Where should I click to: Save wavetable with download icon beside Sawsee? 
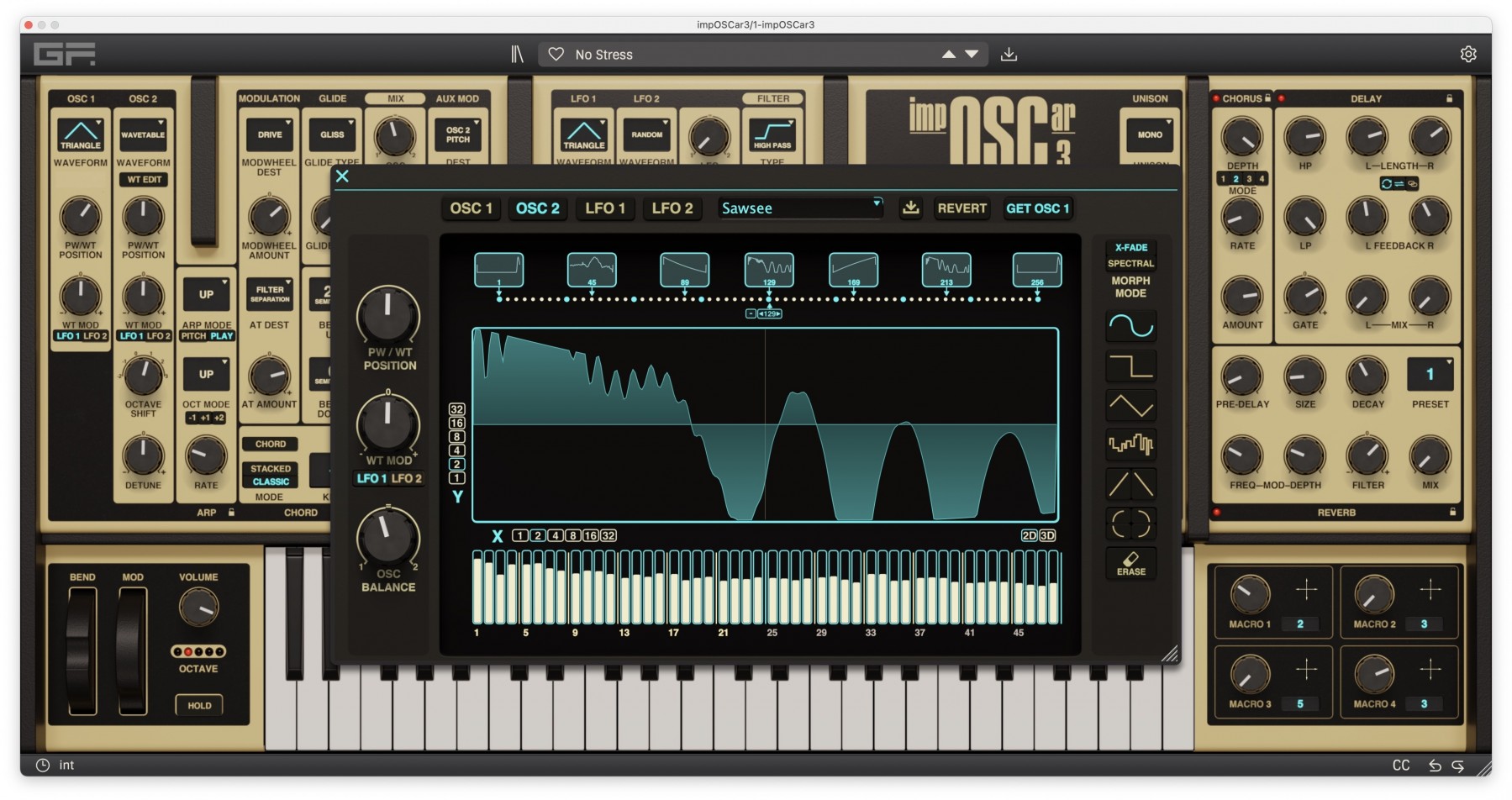(910, 208)
